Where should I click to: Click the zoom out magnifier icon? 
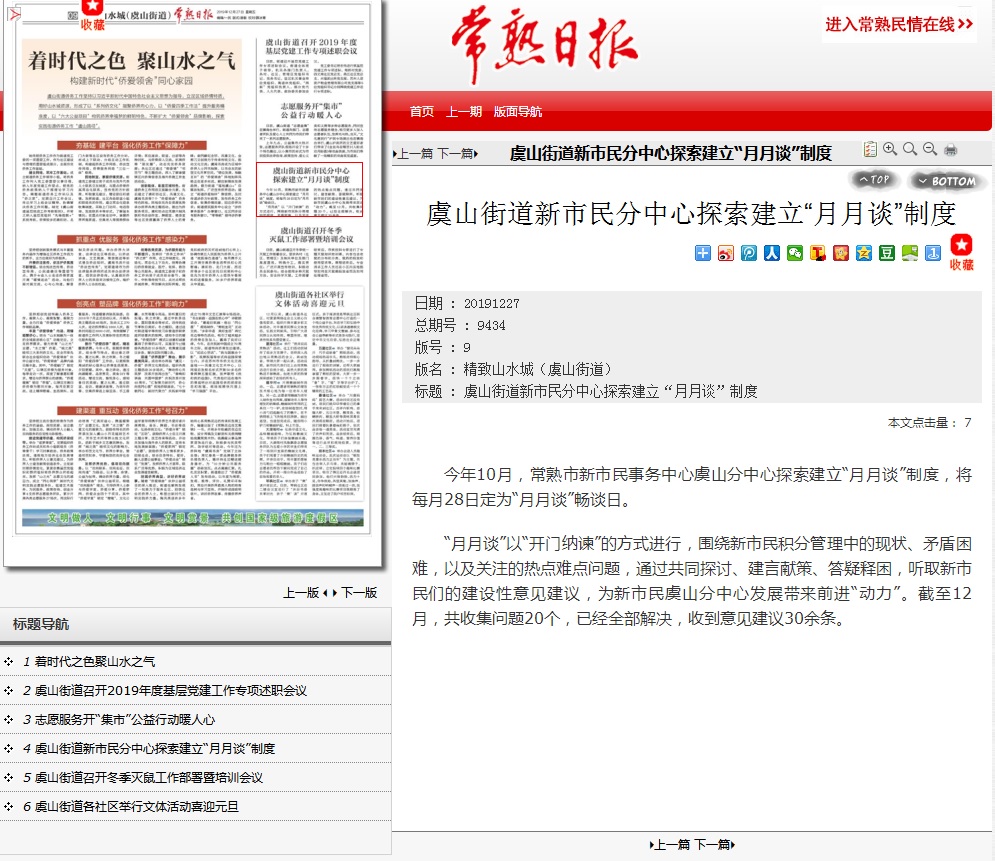930,149
